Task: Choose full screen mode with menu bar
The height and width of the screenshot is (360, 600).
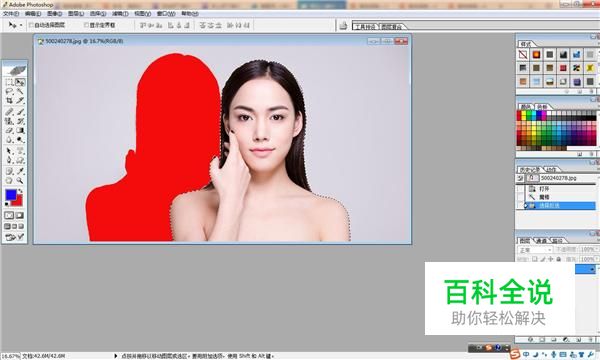Action: 14,226
